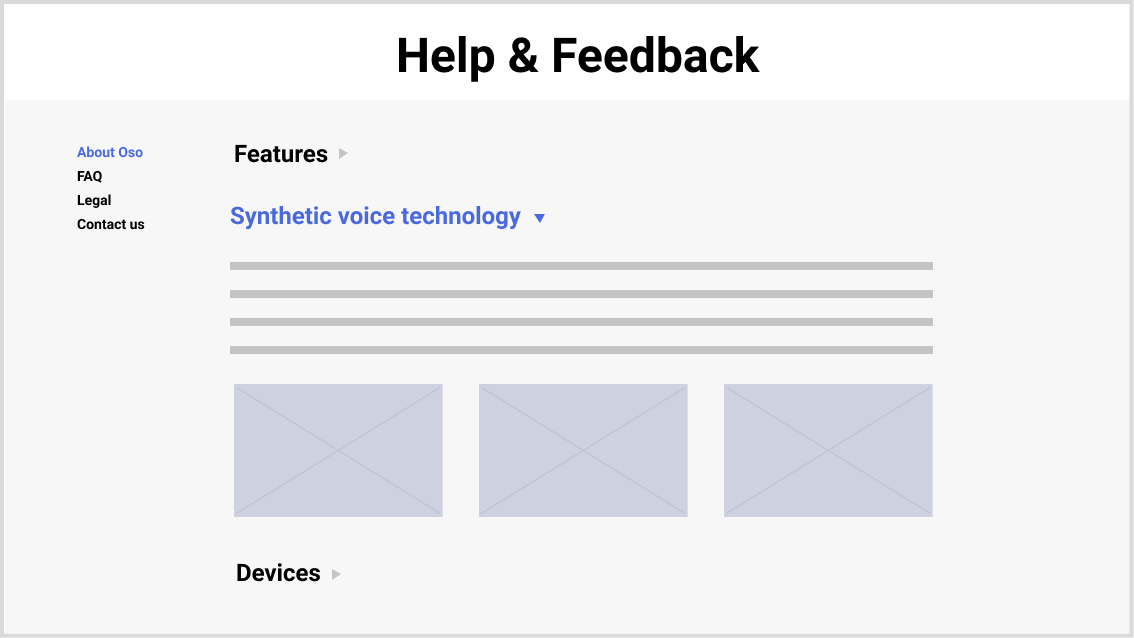Expand the Devices section arrow

pyautogui.click(x=336, y=574)
